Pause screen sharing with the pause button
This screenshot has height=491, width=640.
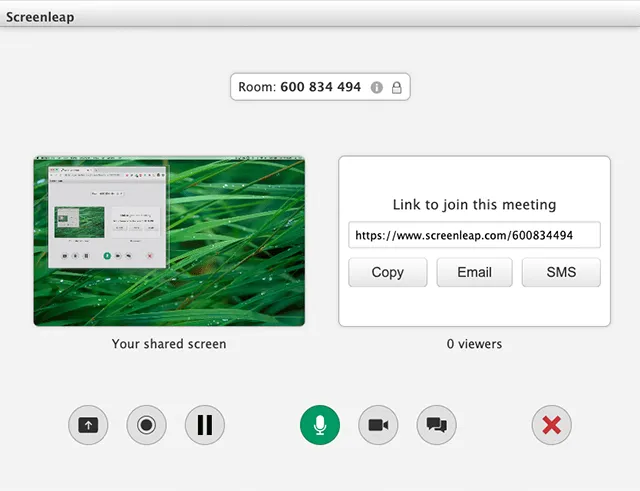point(205,425)
